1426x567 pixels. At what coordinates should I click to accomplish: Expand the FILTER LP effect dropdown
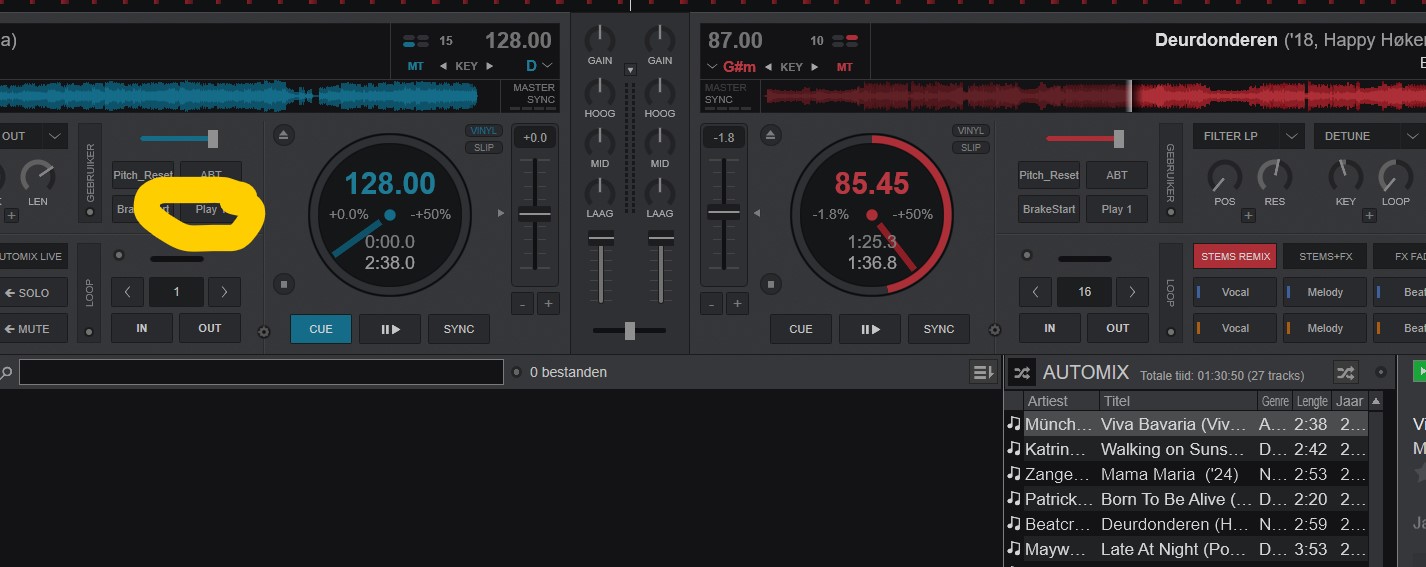point(1293,136)
